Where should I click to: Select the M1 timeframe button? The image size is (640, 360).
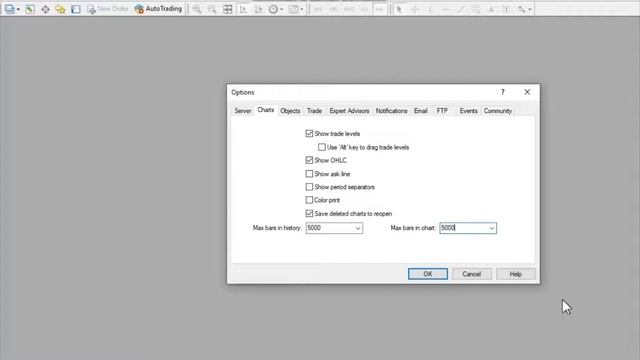tap(318, 9)
